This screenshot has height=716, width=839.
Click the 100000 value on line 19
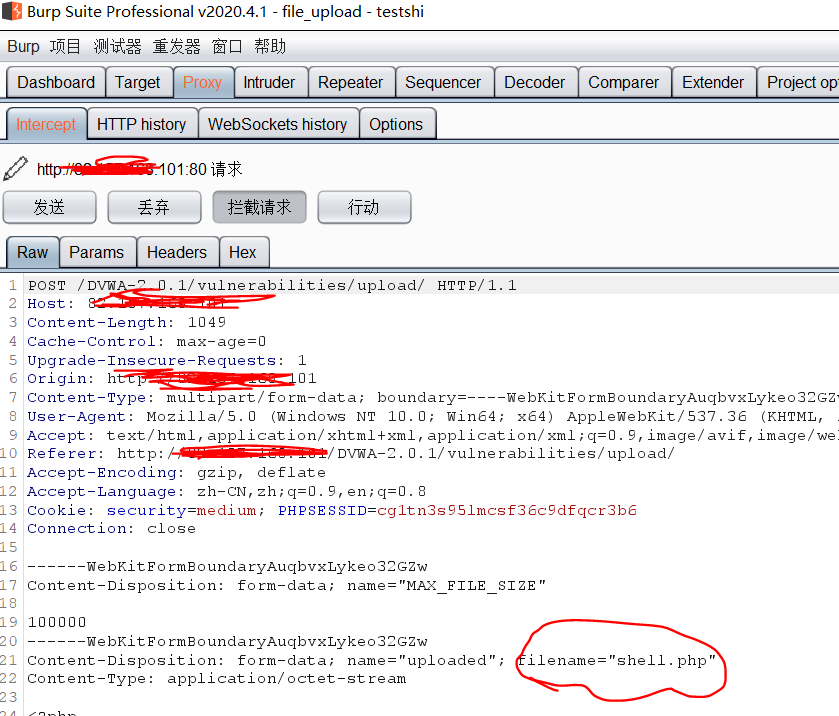pyautogui.click(x=57, y=622)
